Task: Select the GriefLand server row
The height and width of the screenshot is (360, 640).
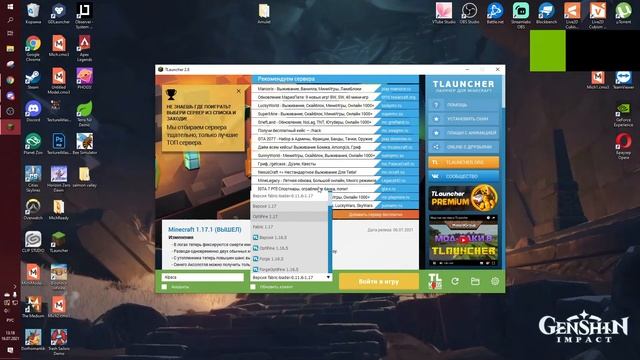Action: (335, 122)
